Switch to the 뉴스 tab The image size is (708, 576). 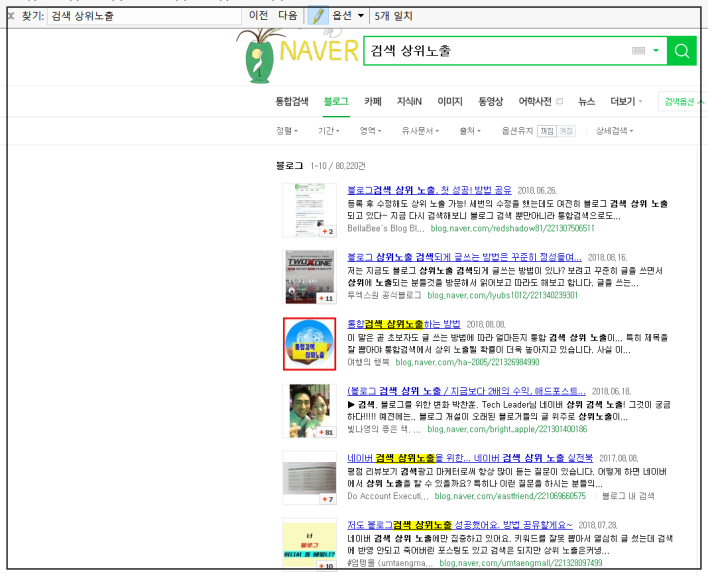[587, 102]
